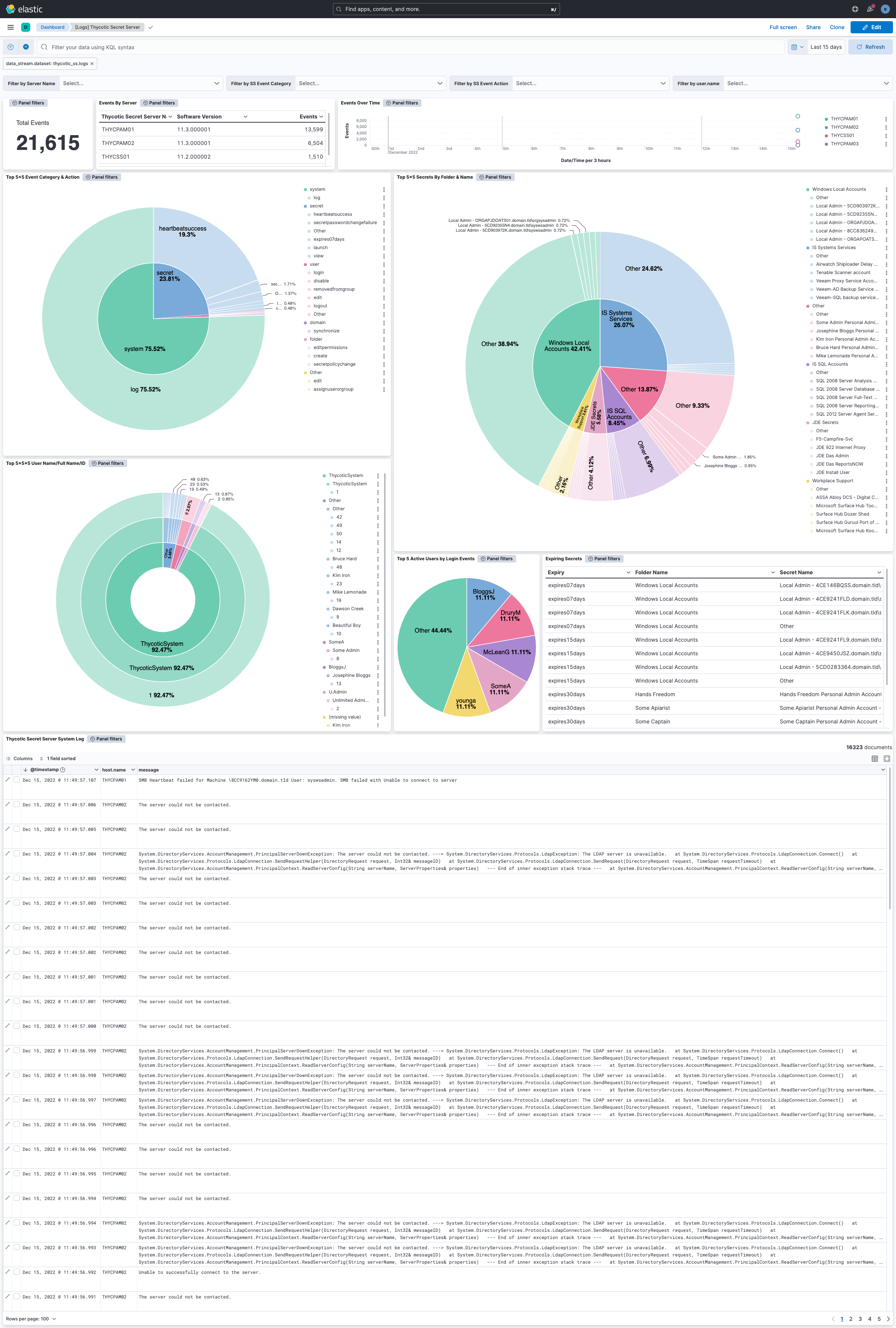
Task: Open Rows per page selector
Action: pos(31,1319)
